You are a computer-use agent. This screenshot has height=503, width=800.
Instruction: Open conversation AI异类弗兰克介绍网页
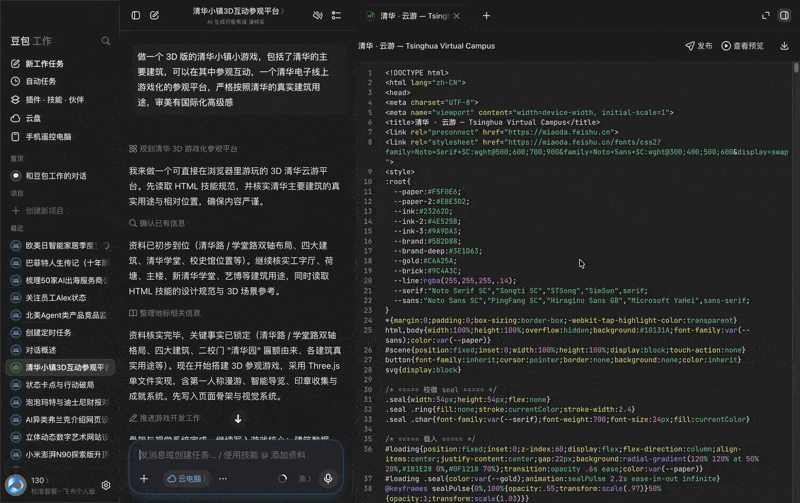coord(60,419)
